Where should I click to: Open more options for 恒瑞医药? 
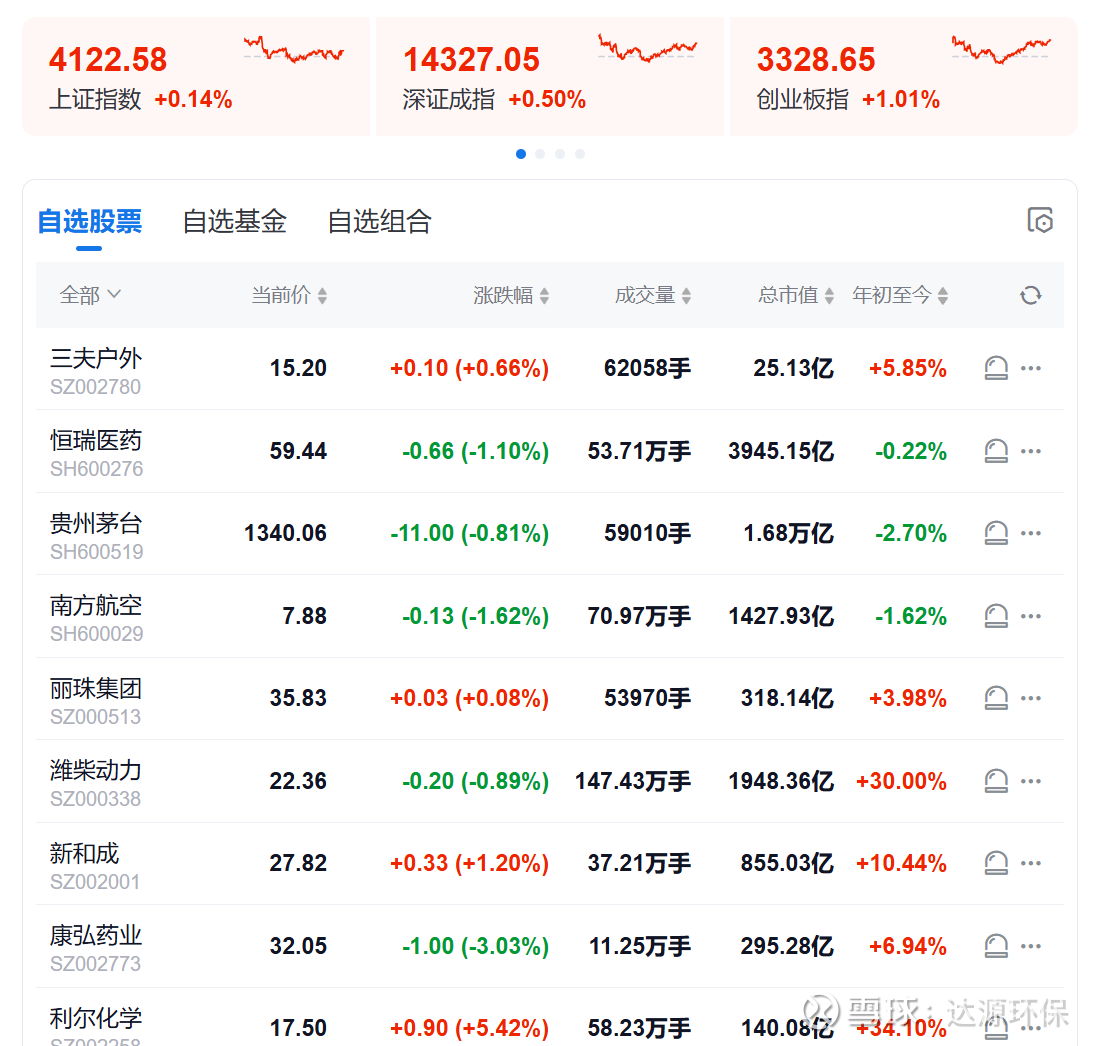click(x=1031, y=451)
